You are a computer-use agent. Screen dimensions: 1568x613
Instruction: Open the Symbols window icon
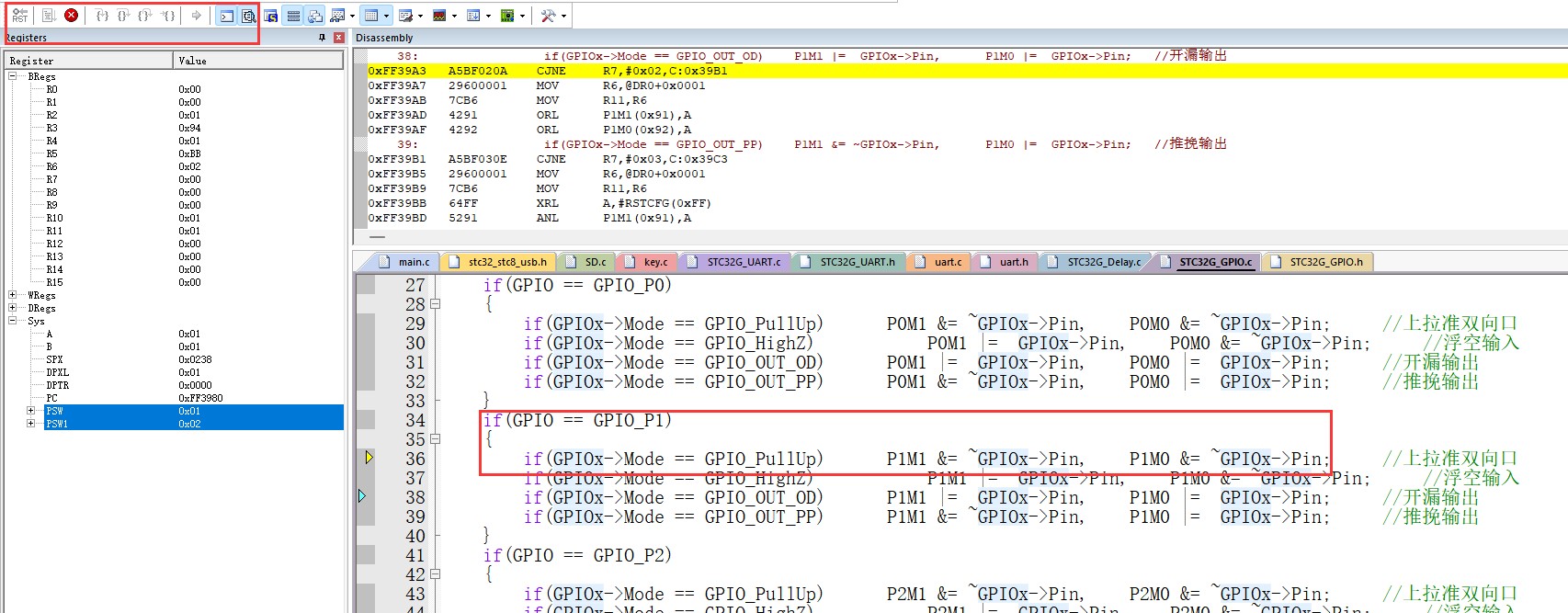(x=271, y=16)
